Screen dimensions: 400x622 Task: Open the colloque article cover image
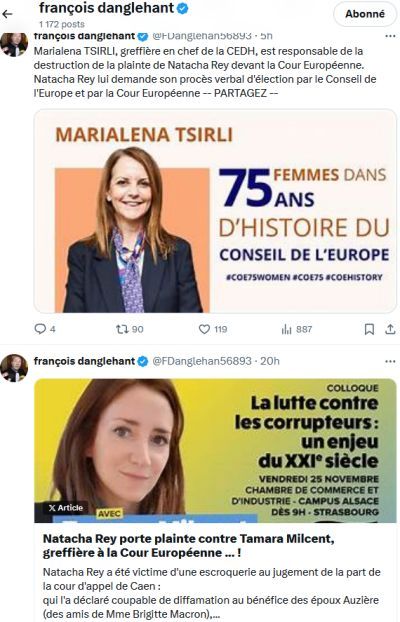pos(215,451)
